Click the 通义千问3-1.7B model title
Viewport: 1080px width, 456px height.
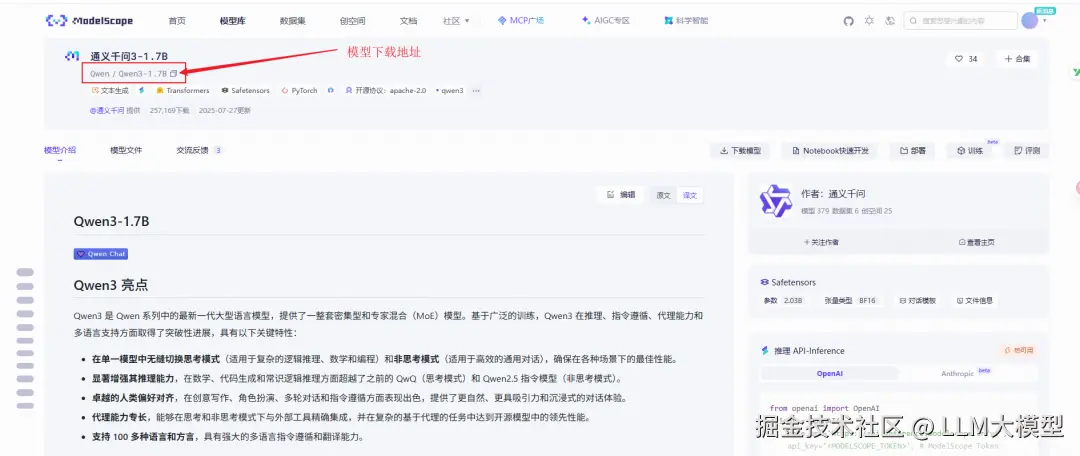129,56
